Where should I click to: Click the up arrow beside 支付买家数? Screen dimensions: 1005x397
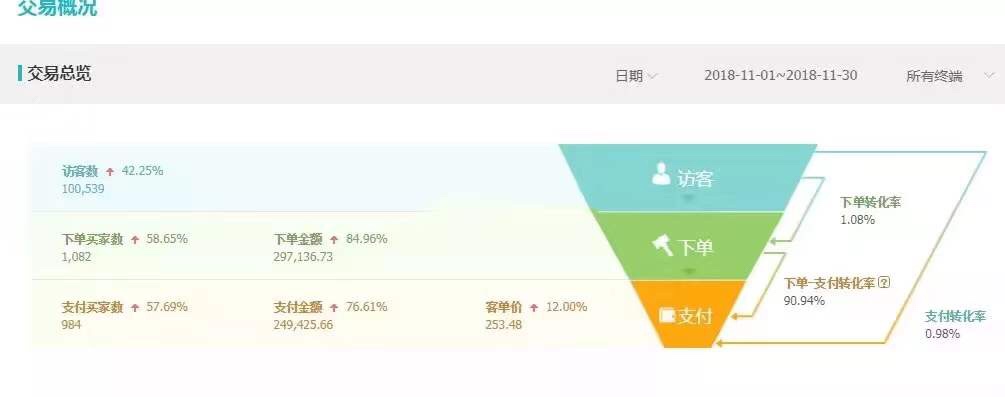tap(135, 307)
